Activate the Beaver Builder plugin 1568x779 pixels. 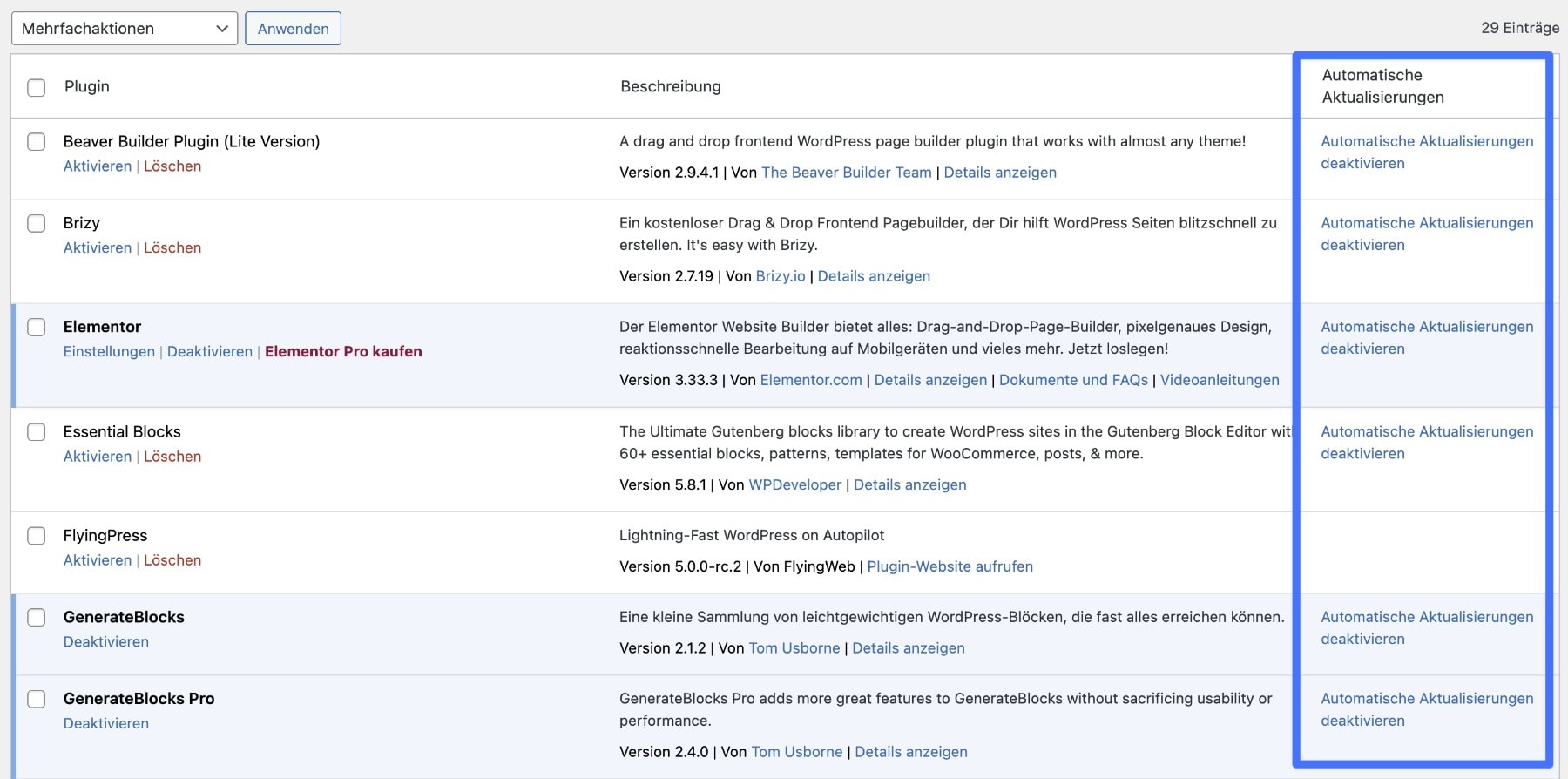coord(98,166)
